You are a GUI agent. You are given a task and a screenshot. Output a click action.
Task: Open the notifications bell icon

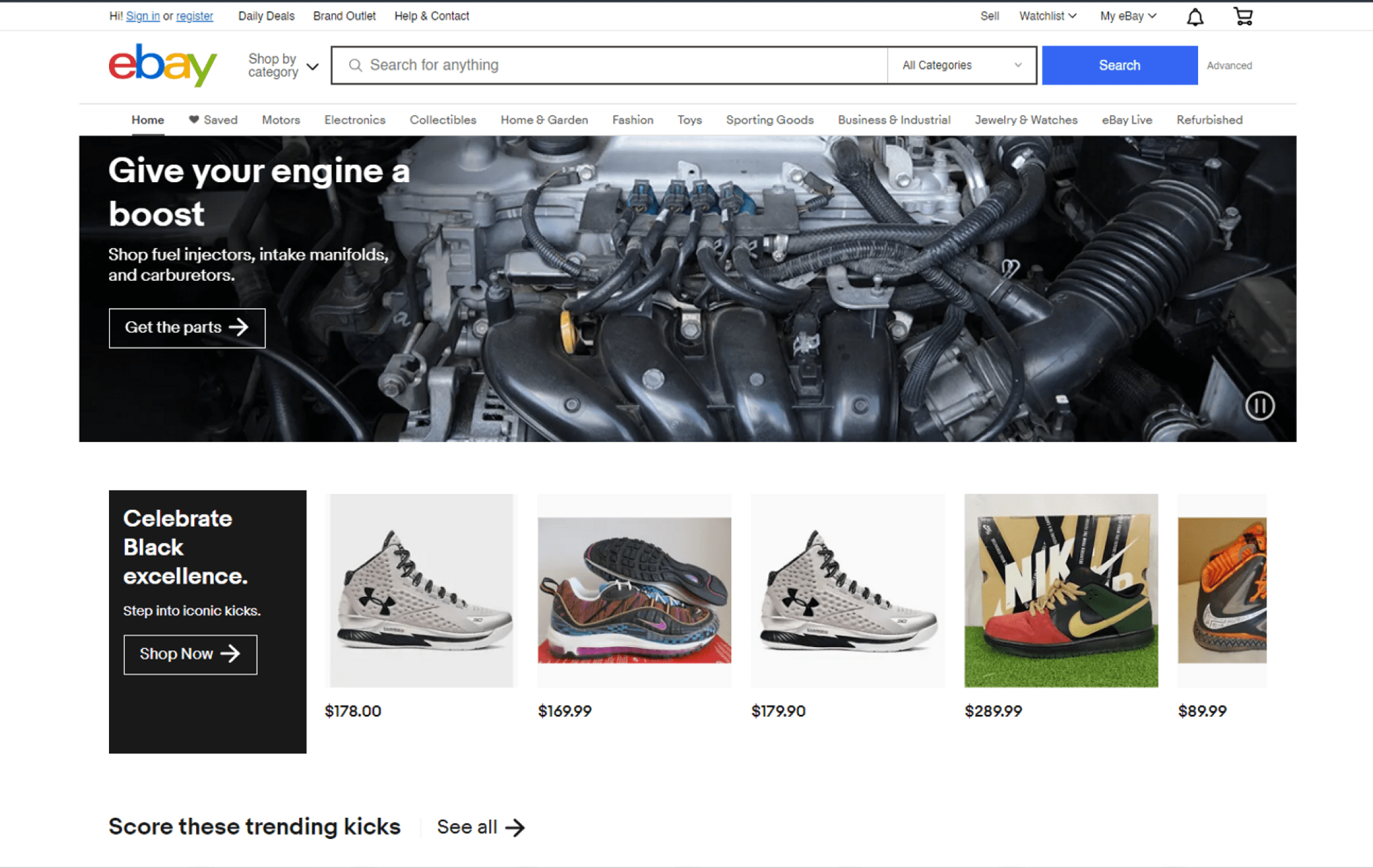click(x=1194, y=17)
